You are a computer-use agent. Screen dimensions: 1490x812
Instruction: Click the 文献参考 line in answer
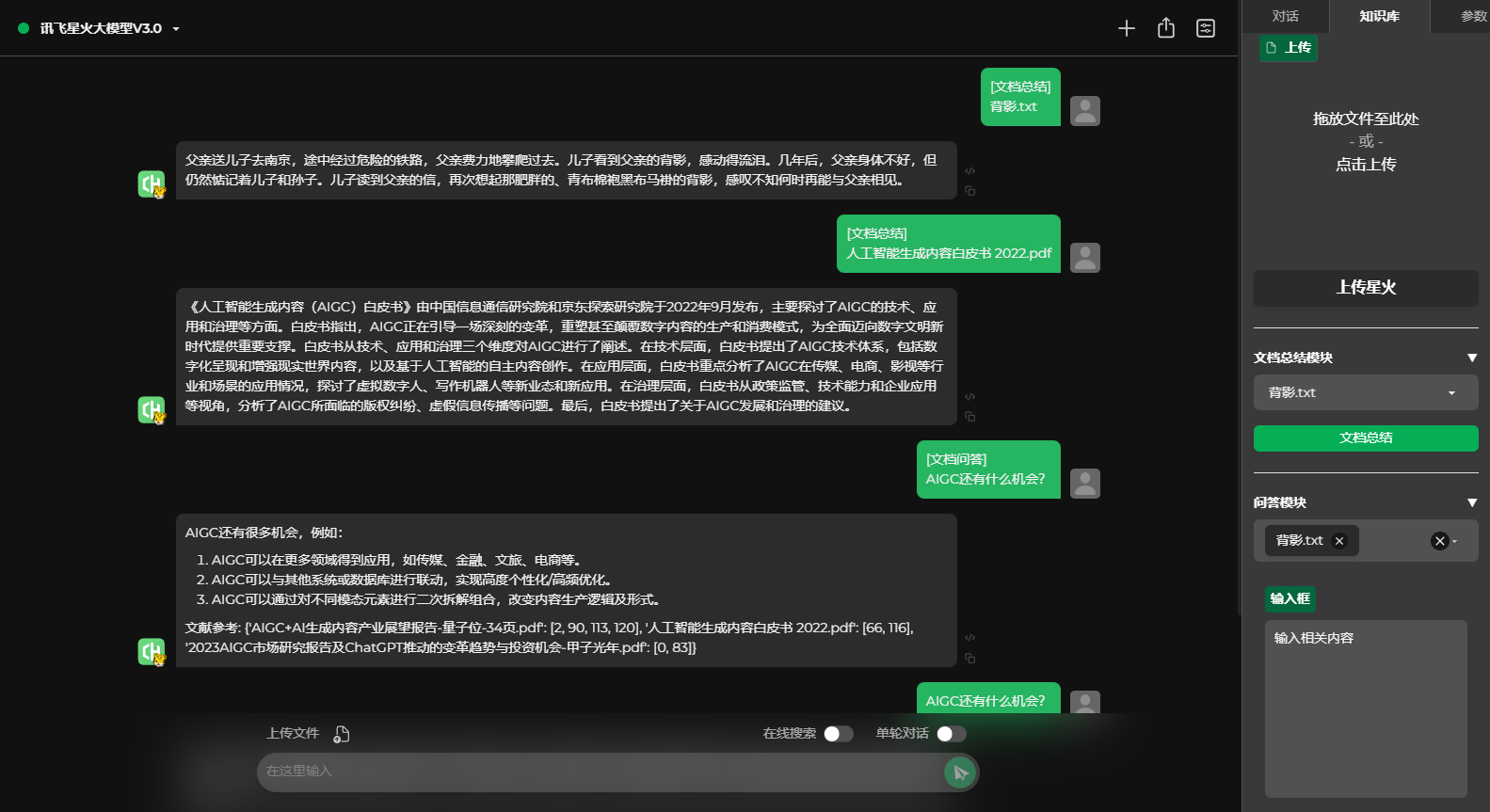(550, 638)
